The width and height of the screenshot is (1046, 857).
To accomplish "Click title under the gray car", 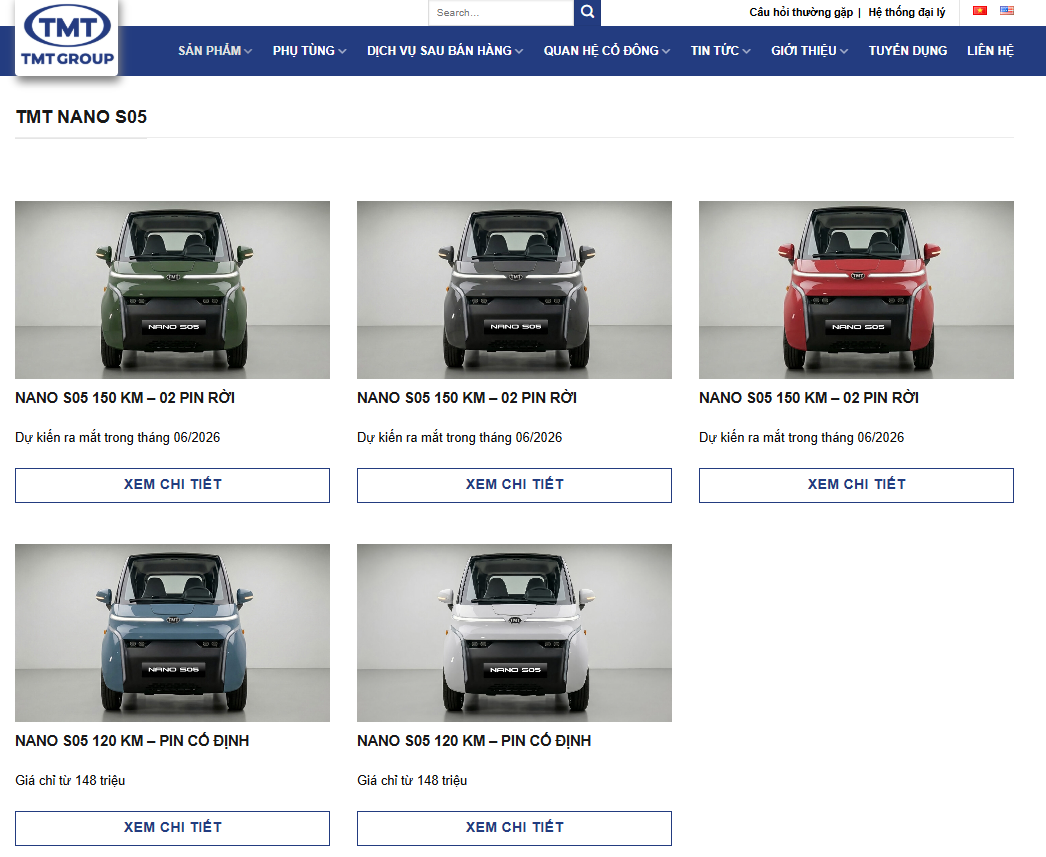I will click(467, 398).
